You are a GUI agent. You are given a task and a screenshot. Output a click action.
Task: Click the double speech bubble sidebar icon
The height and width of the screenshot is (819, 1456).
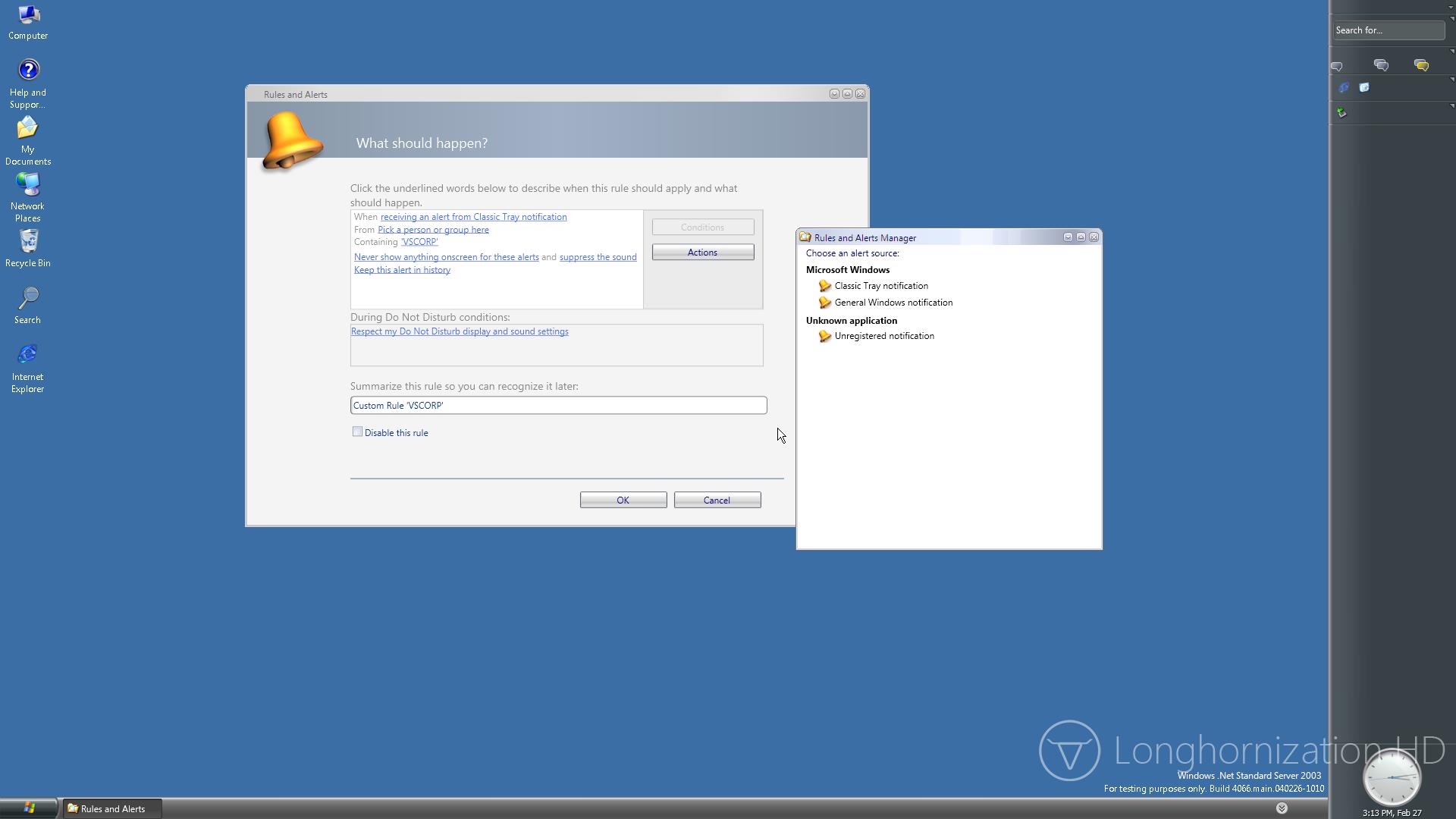coord(1381,66)
